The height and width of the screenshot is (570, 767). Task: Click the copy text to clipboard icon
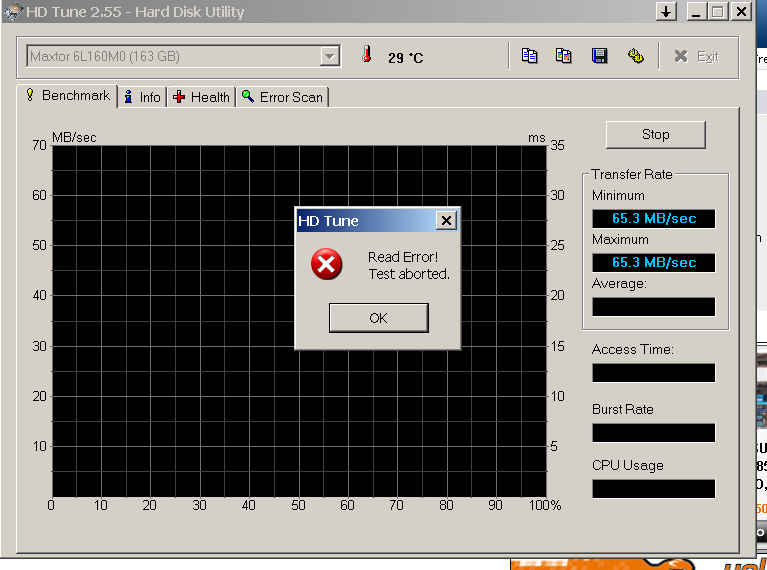pos(529,56)
